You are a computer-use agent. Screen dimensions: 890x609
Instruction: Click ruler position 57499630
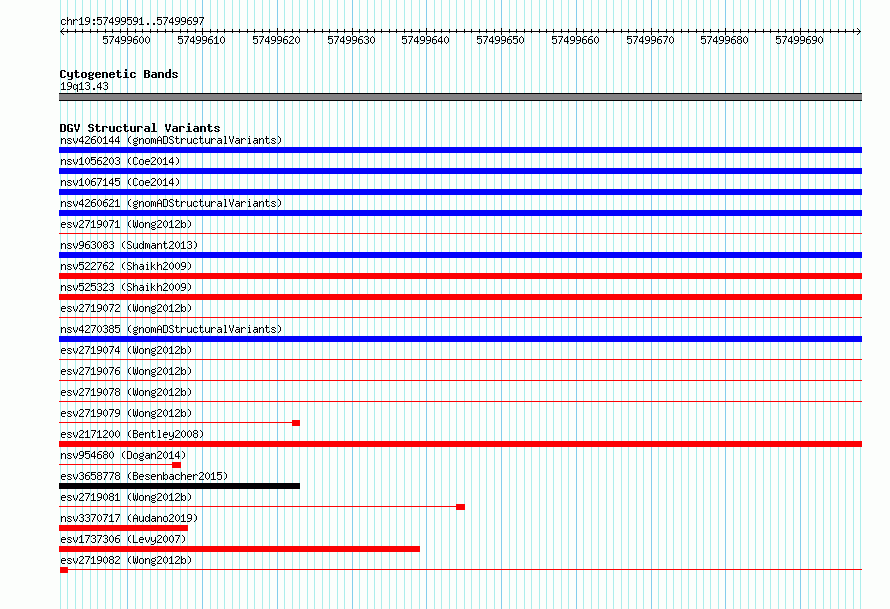point(351,40)
